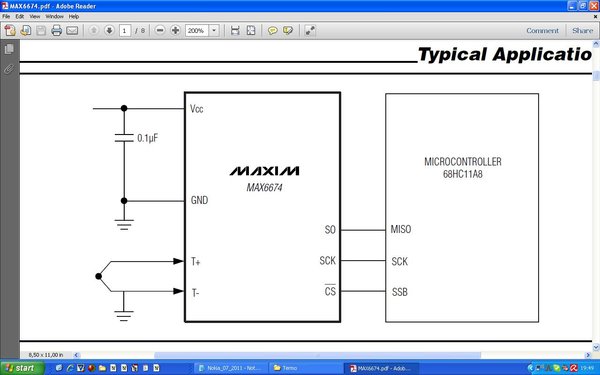Viewport: 600px width, 375px height.
Task: Open the Window menu
Action: (x=54, y=16)
